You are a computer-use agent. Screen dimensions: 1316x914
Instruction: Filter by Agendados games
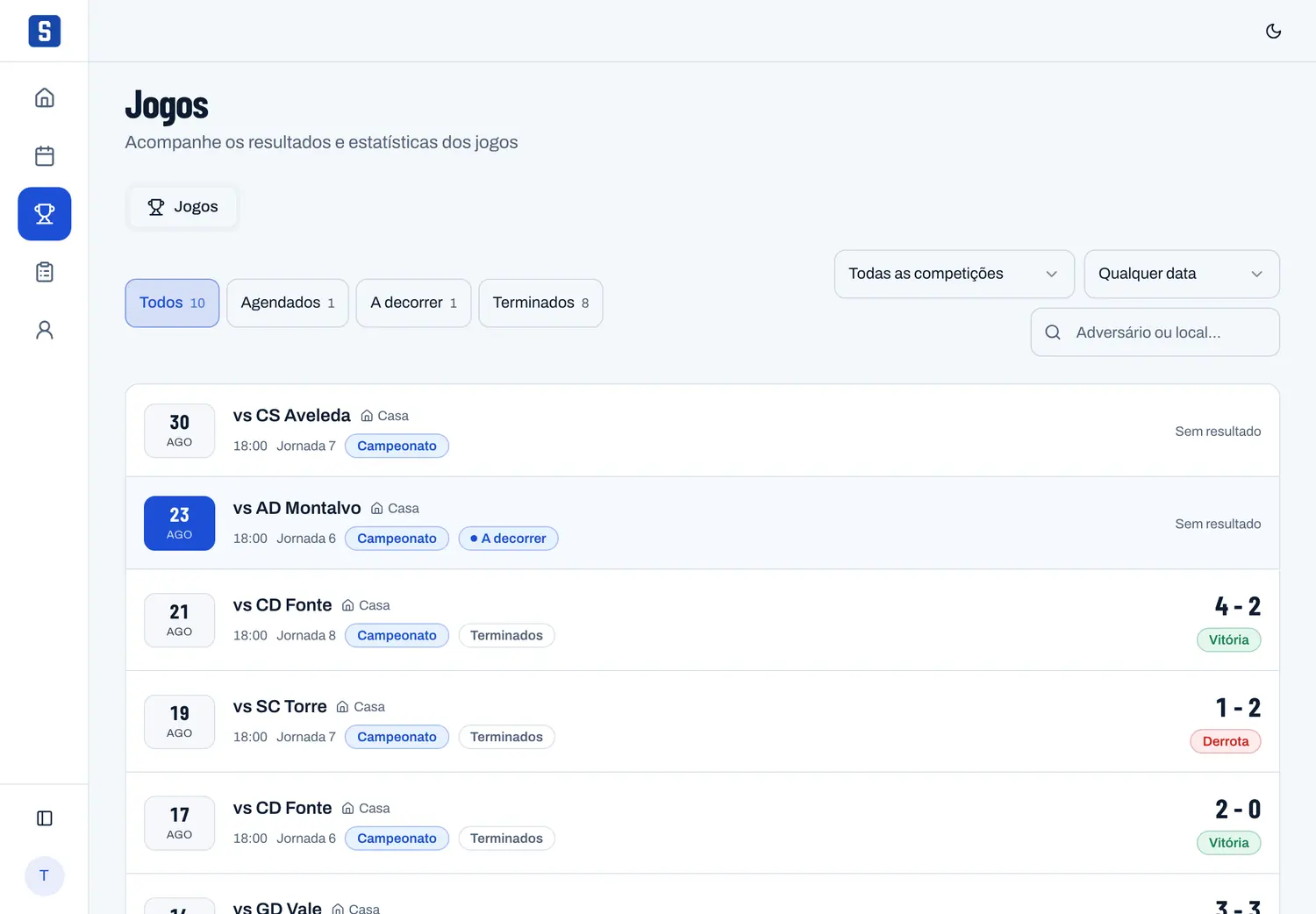point(288,303)
